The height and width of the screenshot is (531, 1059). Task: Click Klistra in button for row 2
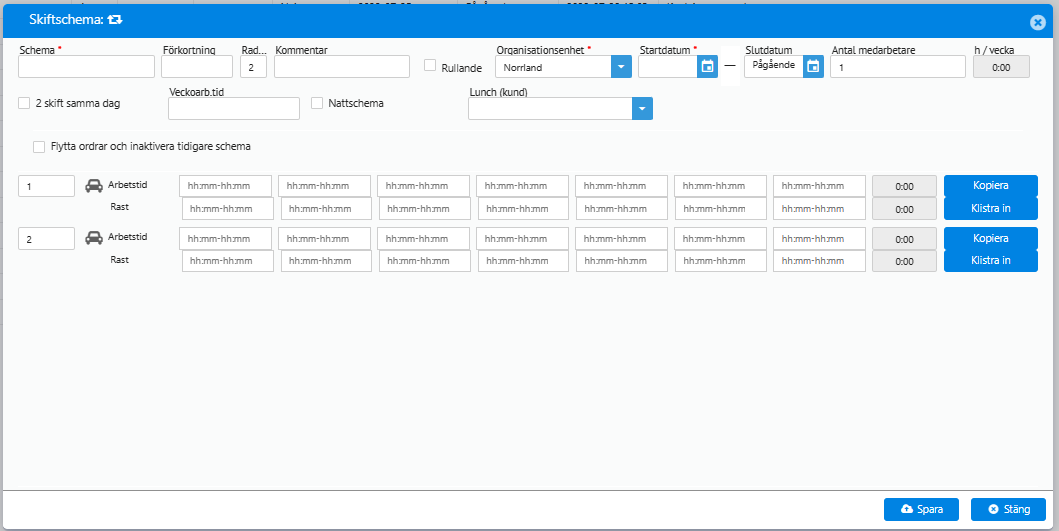point(991,261)
